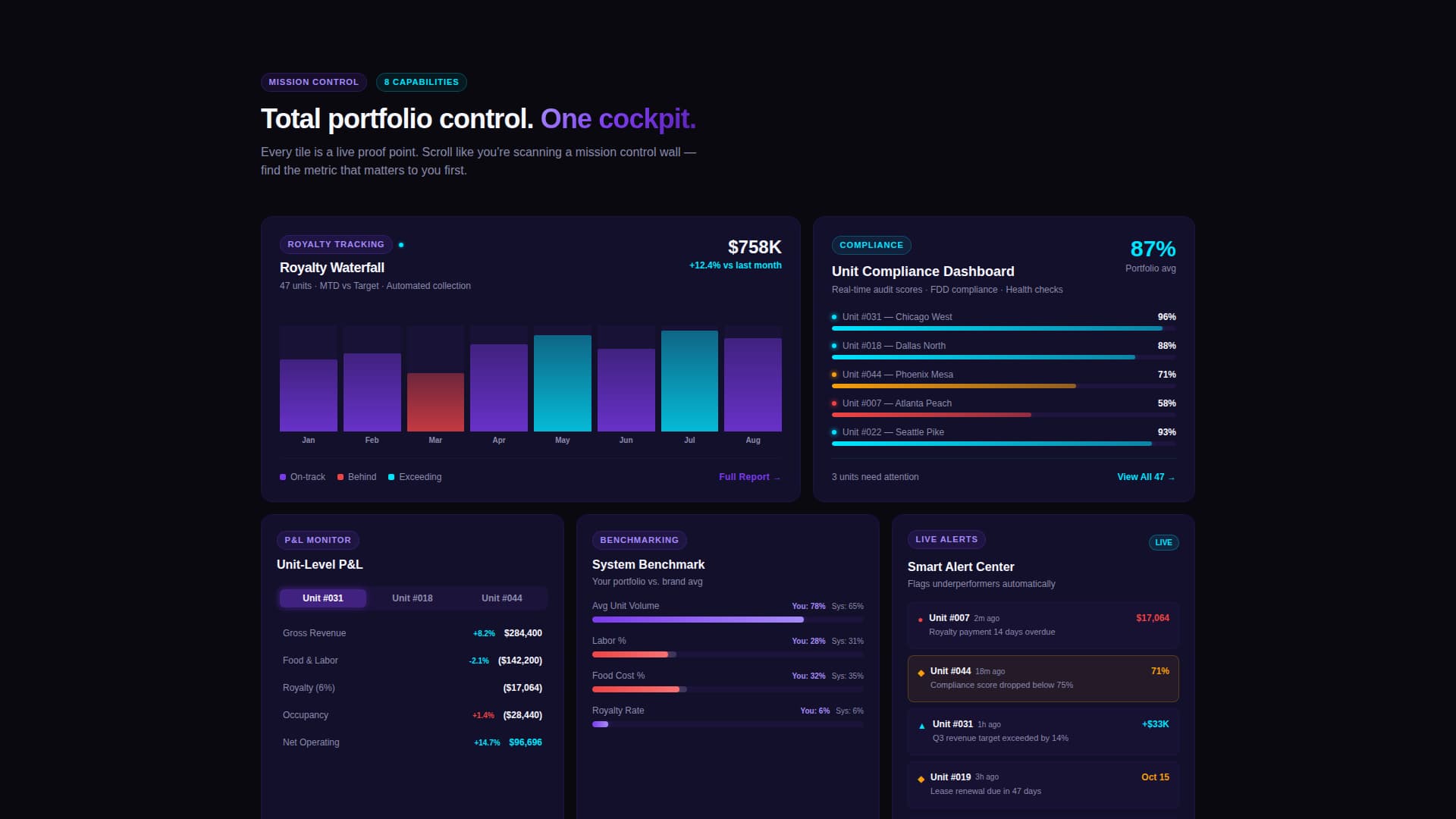Click the Food & Labor ($142,200) value
1456x819 pixels.
coord(520,661)
